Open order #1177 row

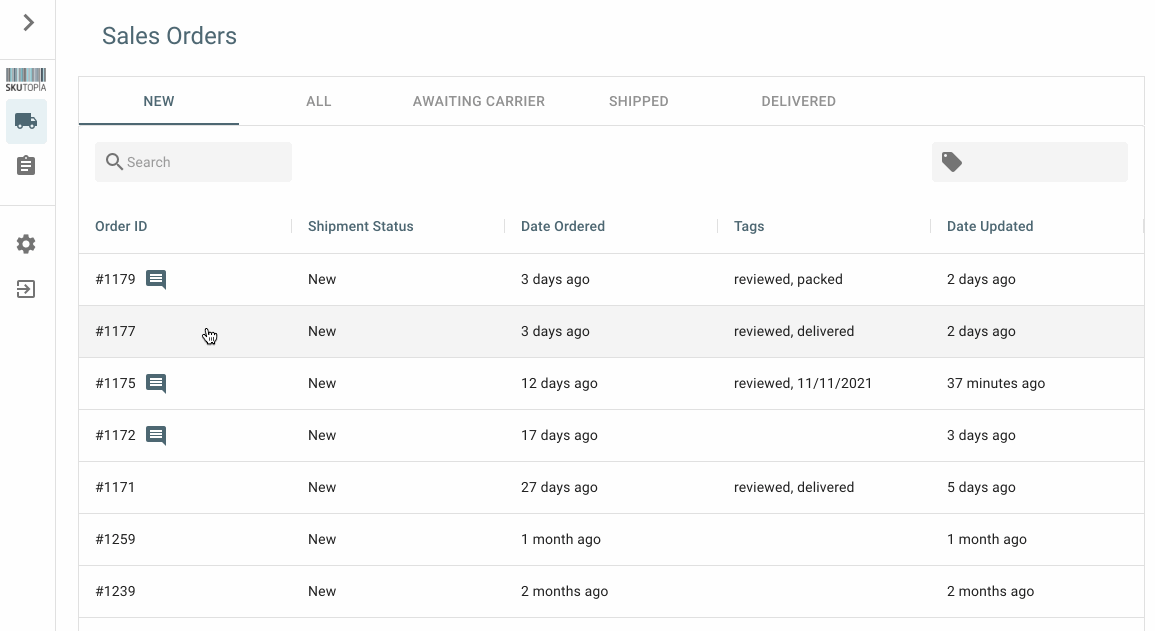pyautogui.click(x=115, y=332)
